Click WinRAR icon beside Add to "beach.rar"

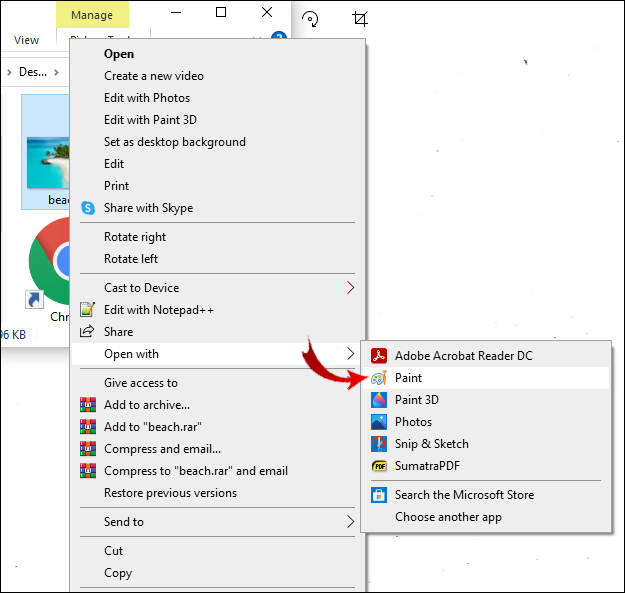pos(88,426)
